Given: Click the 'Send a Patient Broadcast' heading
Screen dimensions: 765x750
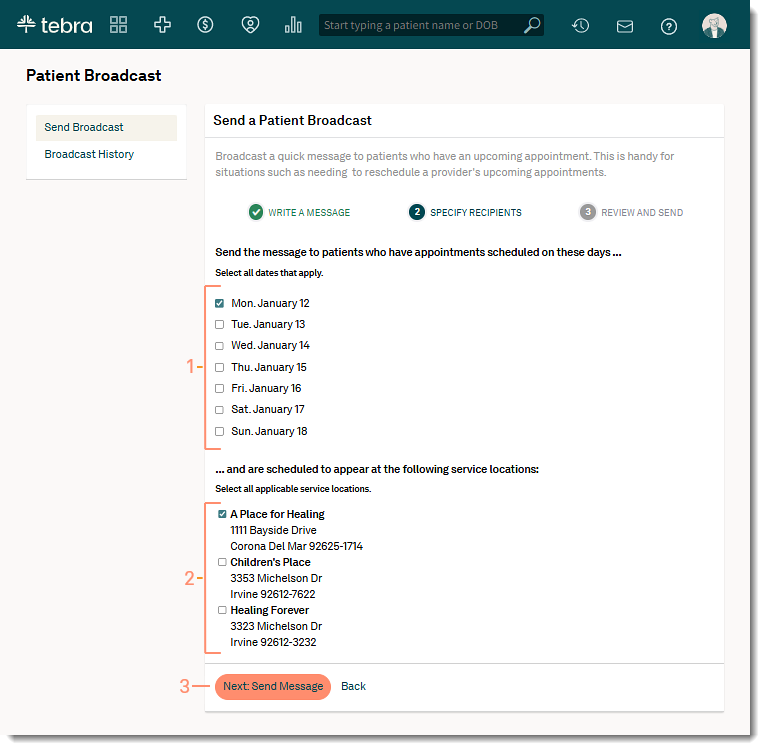Looking at the screenshot, I should (x=293, y=121).
